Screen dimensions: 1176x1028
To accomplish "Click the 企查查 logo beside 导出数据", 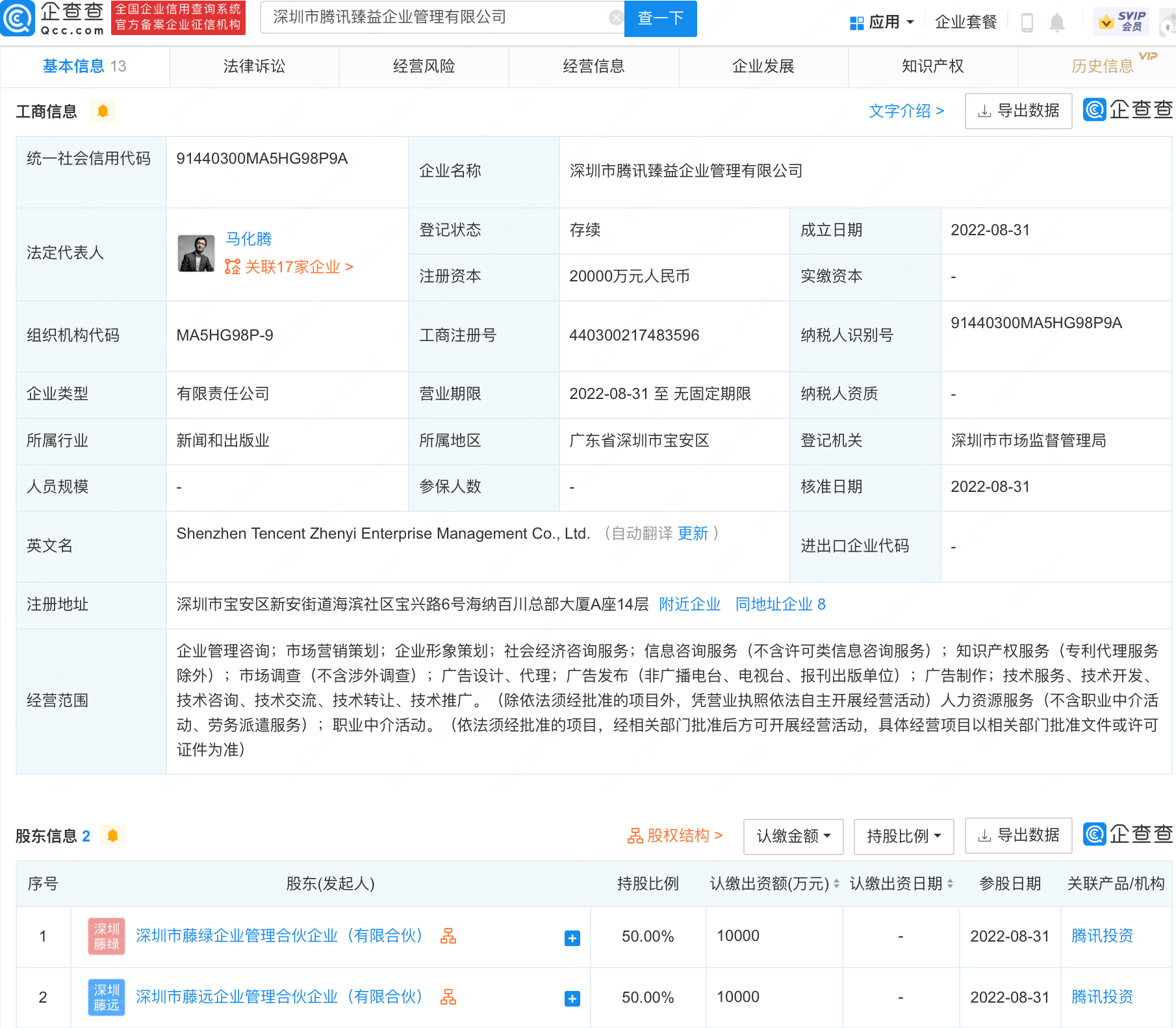I will point(1127,110).
